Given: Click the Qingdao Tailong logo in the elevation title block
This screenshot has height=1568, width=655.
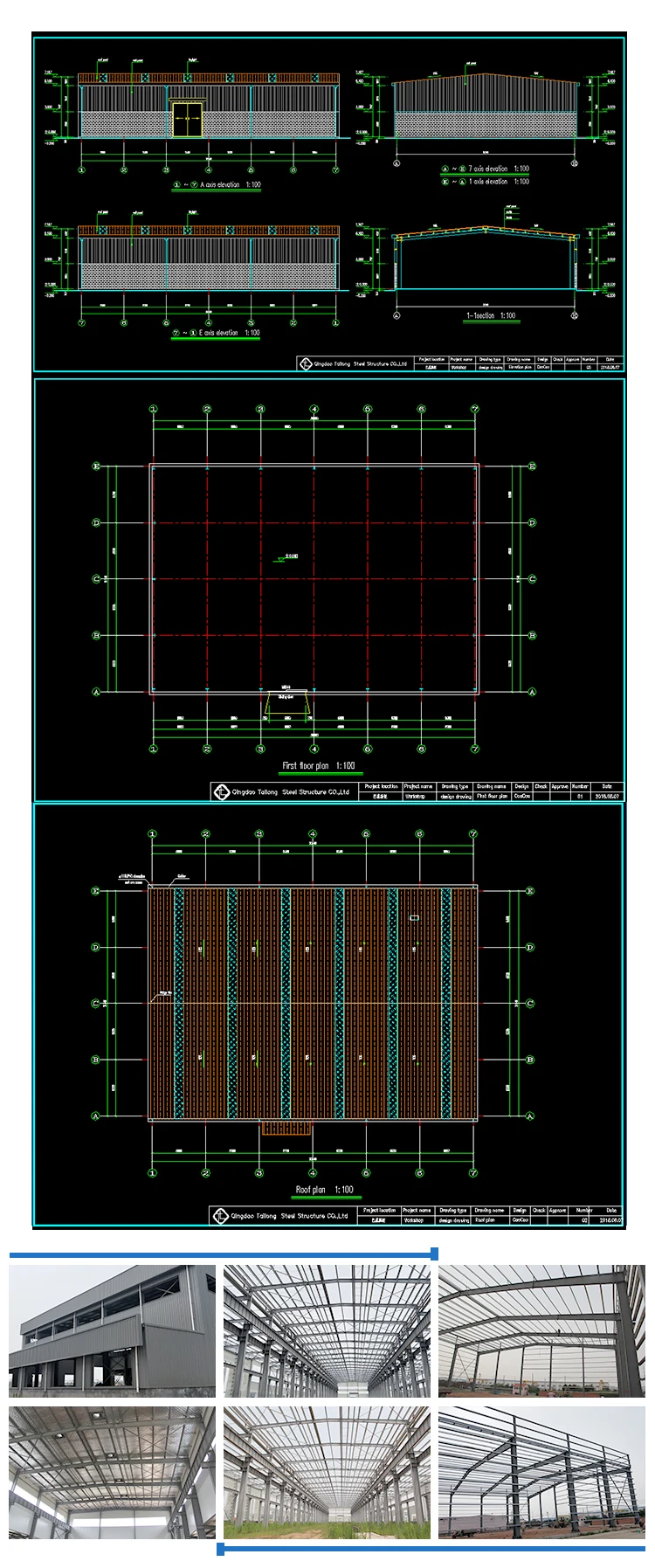Looking at the screenshot, I should [x=305, y=363].
